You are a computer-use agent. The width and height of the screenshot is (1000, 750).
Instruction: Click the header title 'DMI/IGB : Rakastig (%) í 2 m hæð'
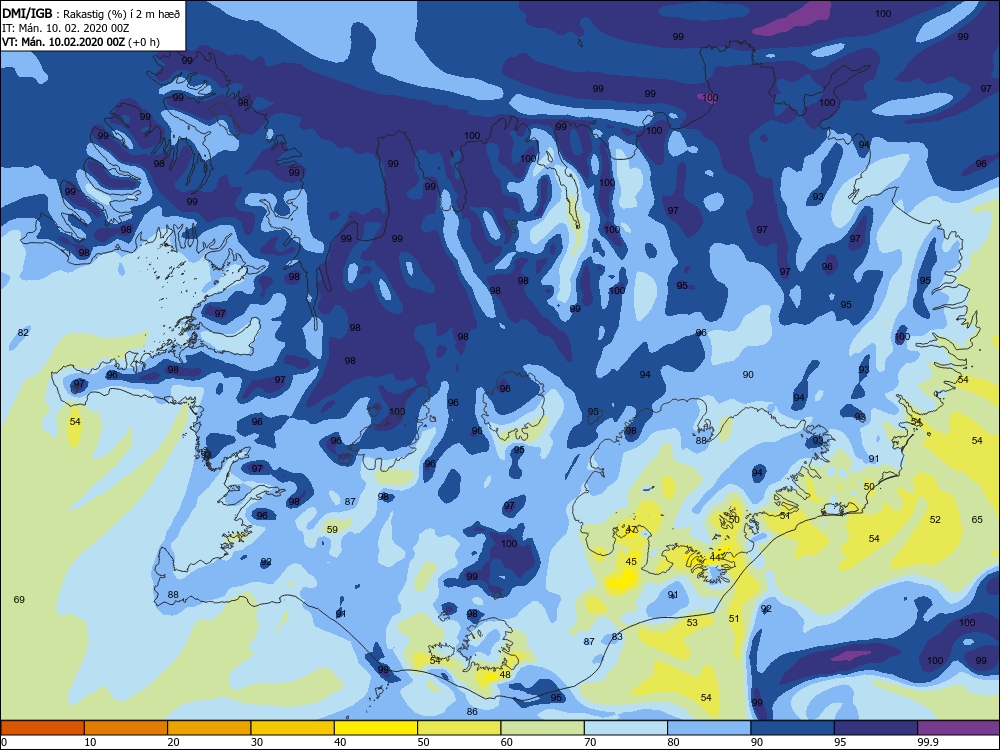[91, 14]
